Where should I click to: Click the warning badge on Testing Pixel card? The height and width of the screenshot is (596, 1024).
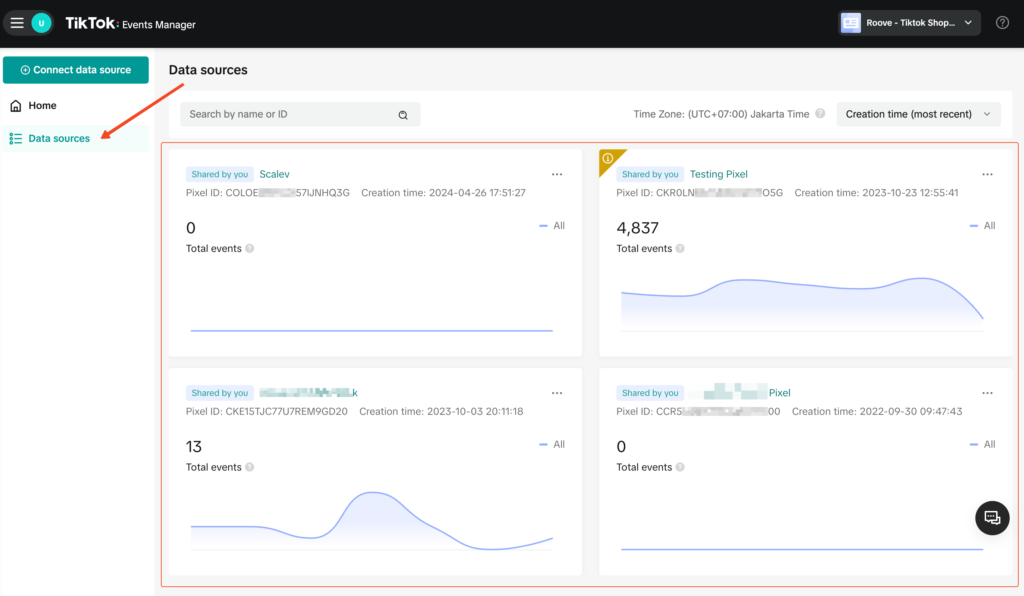coord(609,159)
